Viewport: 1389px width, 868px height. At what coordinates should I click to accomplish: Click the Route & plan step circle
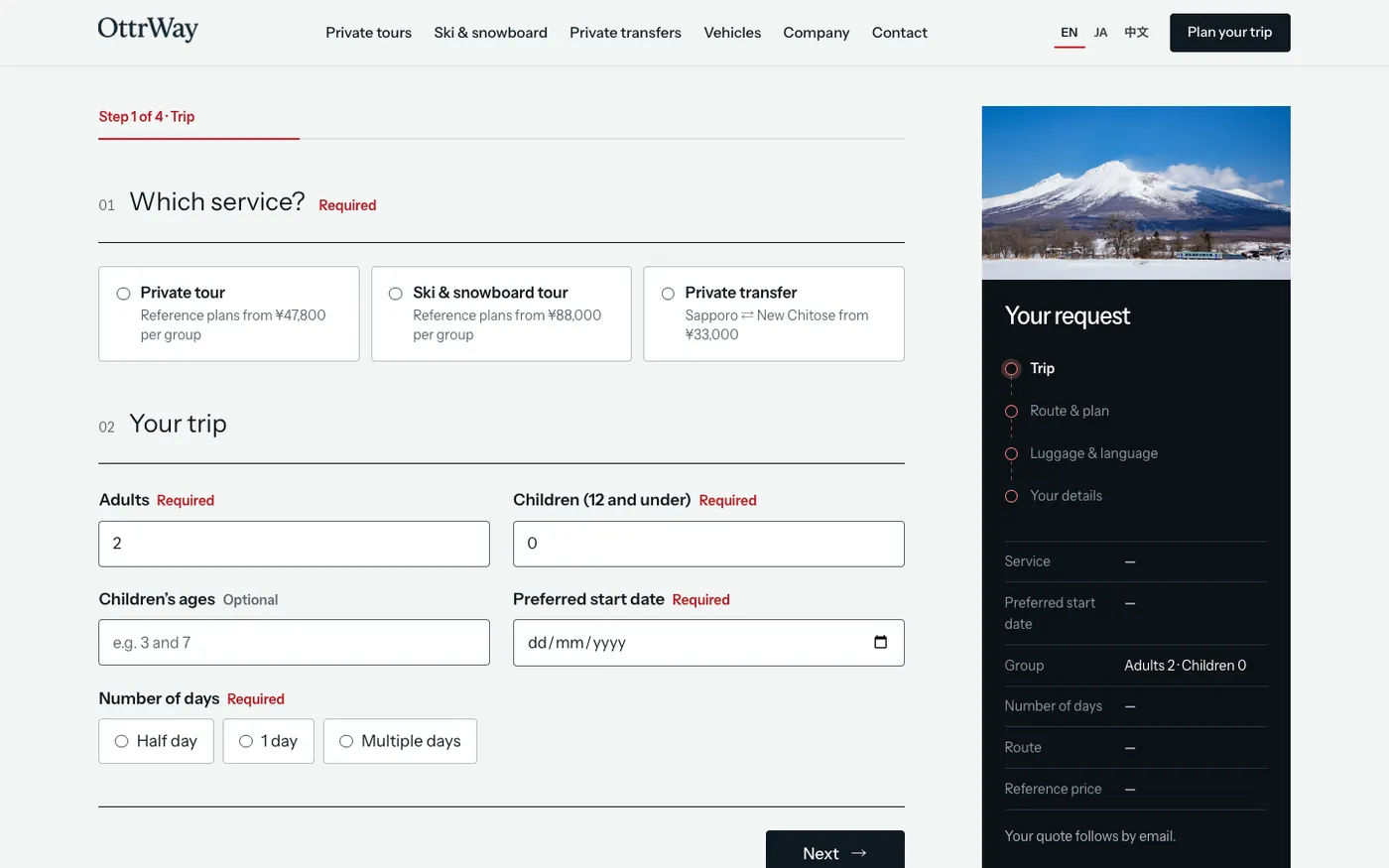(1011, 412)
